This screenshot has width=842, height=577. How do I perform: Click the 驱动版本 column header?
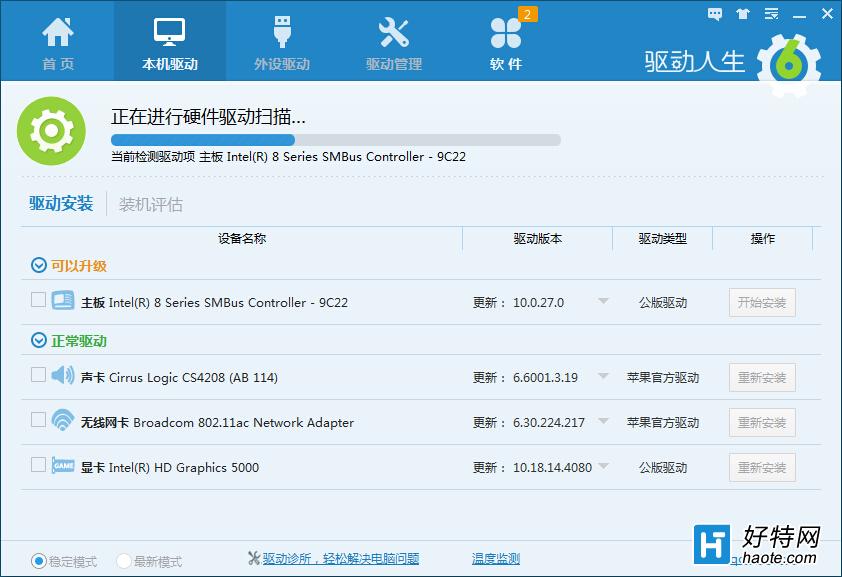point(538,239)
